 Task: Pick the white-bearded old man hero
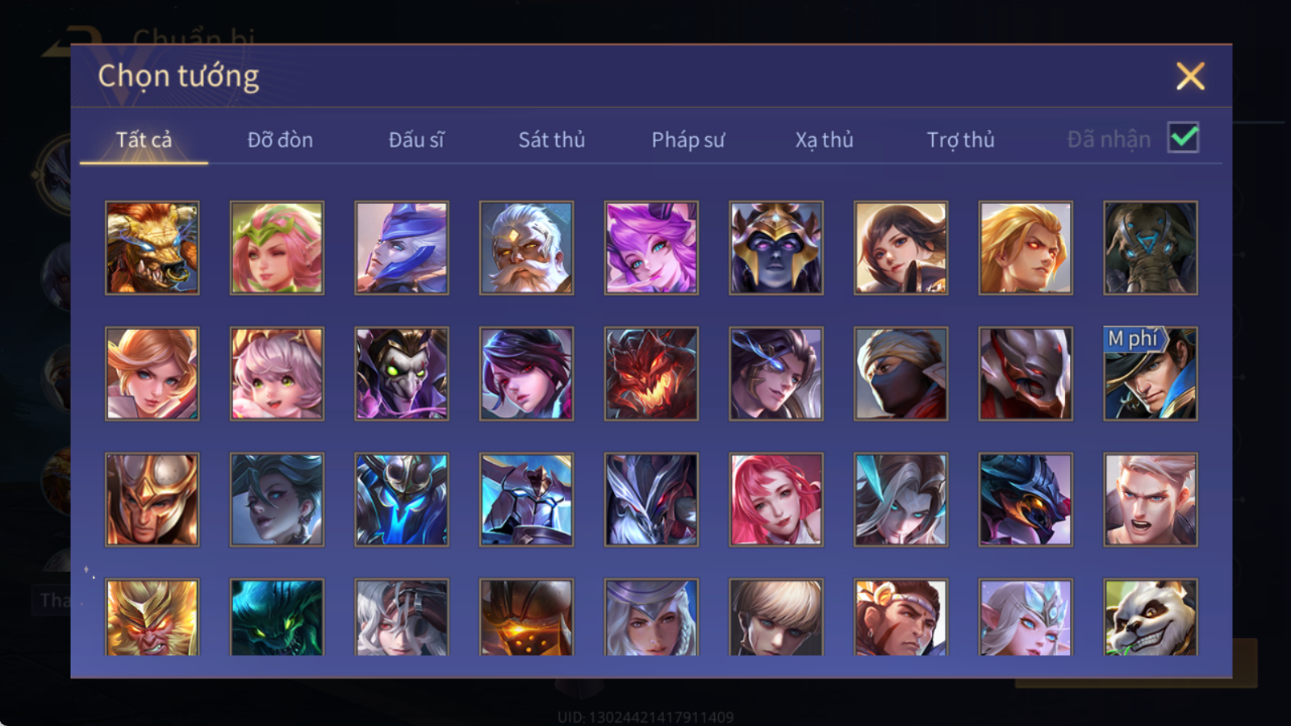(x=526, y=248)
